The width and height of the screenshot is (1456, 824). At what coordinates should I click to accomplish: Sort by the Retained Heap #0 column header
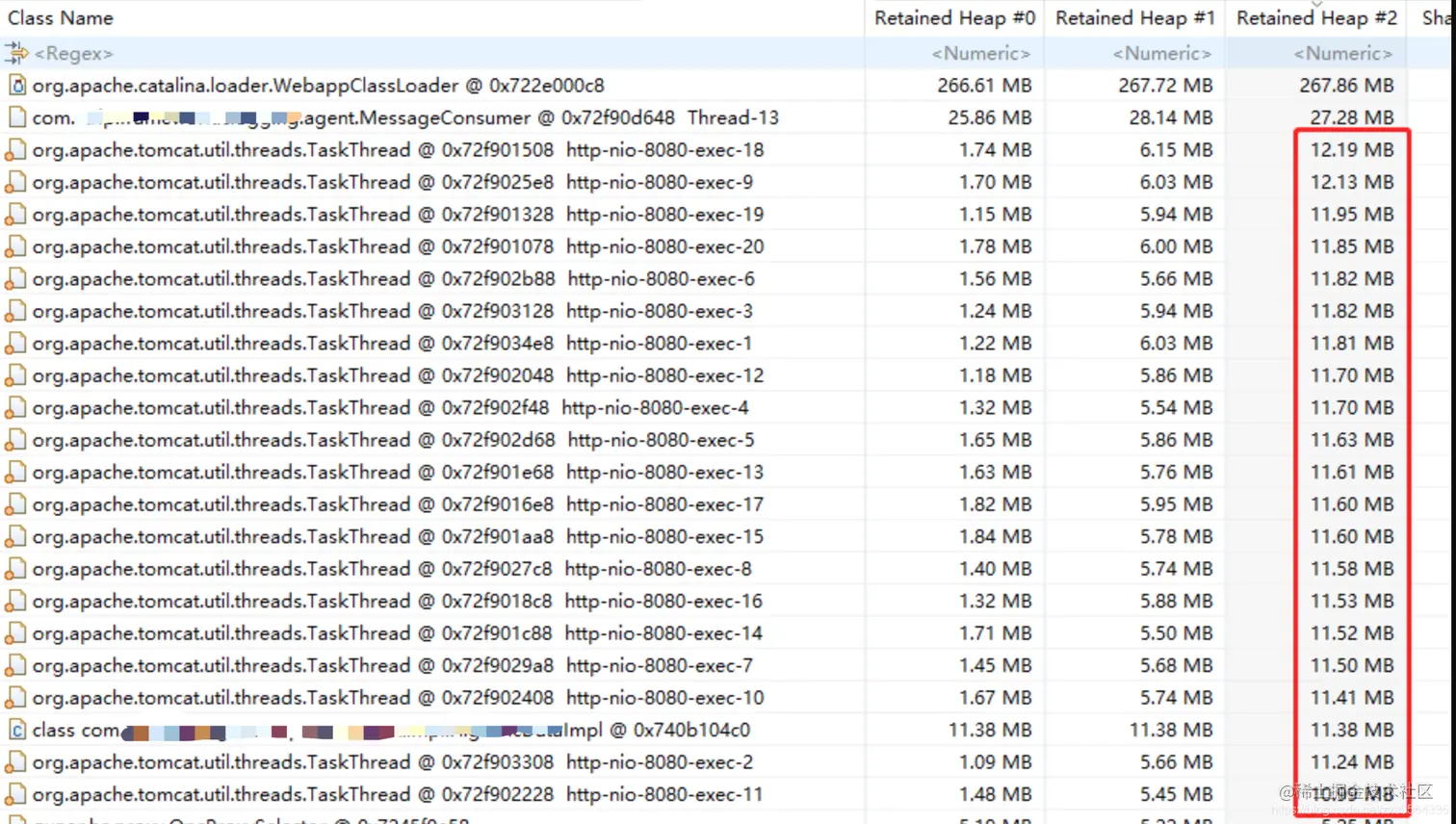954,18
